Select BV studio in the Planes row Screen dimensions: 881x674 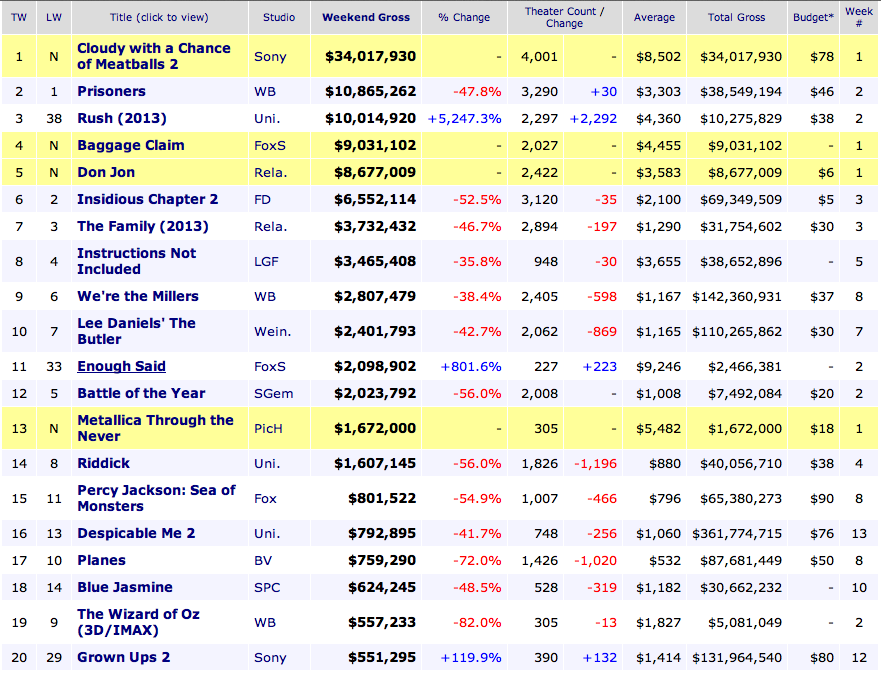tap(263, 561)
